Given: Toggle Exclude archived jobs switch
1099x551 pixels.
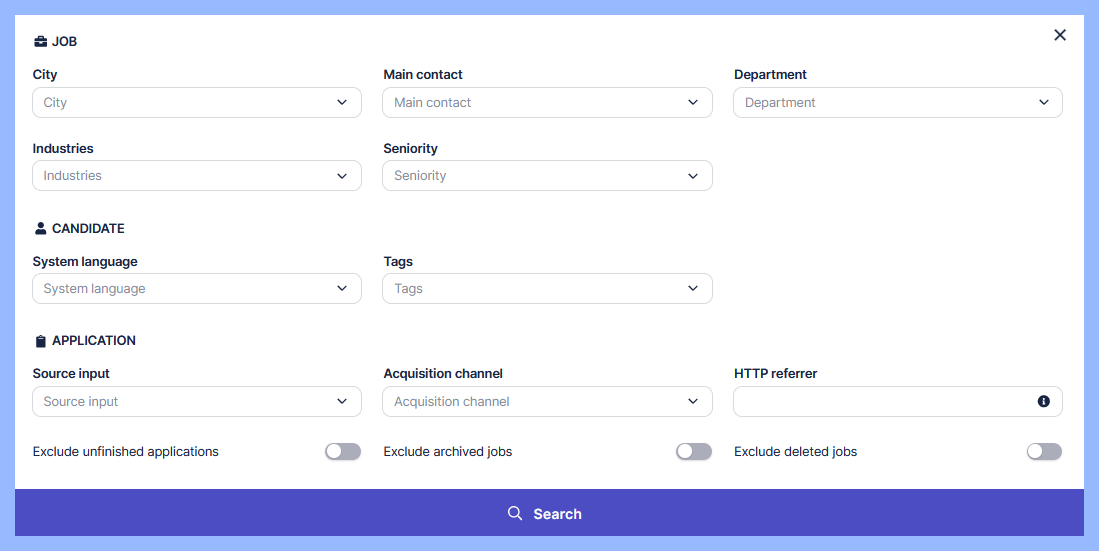Looking at the screenshot, I should pyautogui.click(x=694, y=452).
